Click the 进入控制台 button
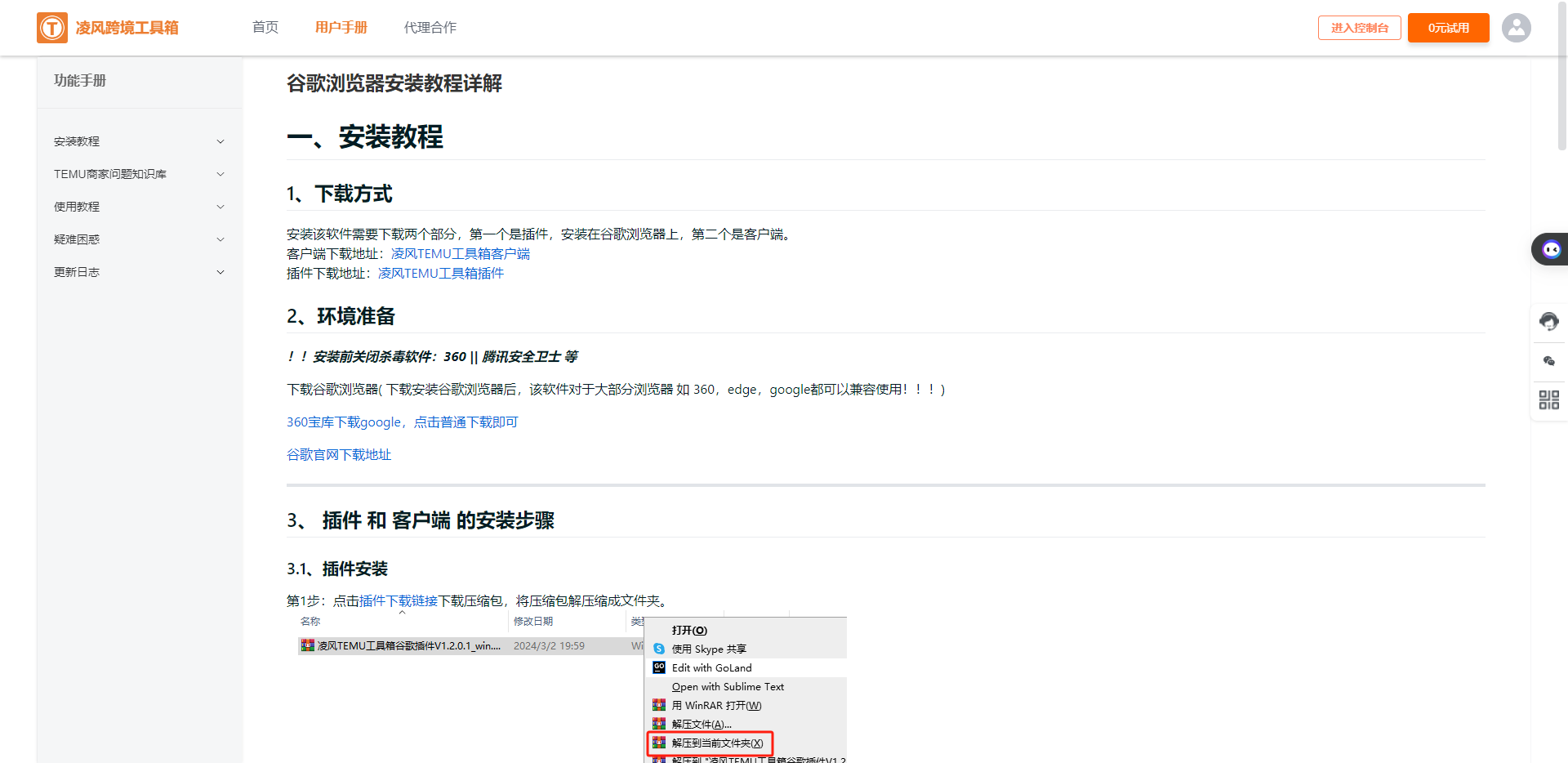1568x763 pixels. click(x=1360, y=28)
